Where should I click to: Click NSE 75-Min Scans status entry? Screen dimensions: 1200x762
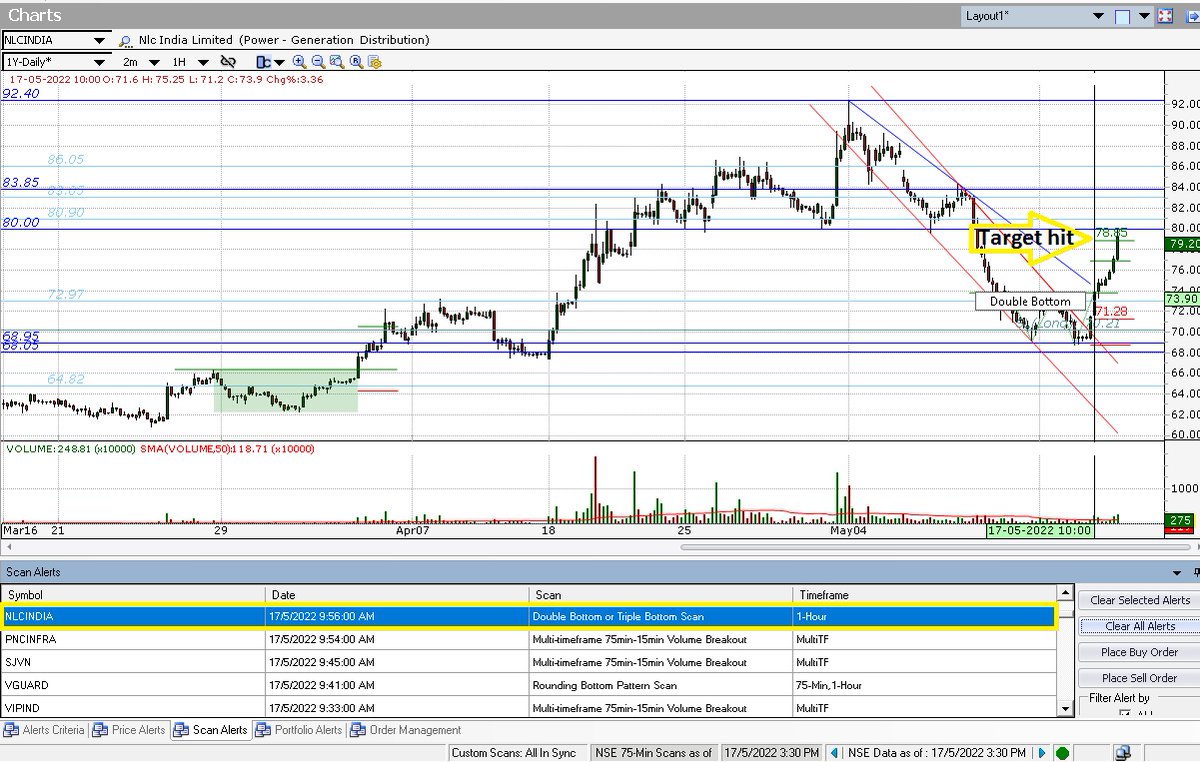(x=654, y=753)
